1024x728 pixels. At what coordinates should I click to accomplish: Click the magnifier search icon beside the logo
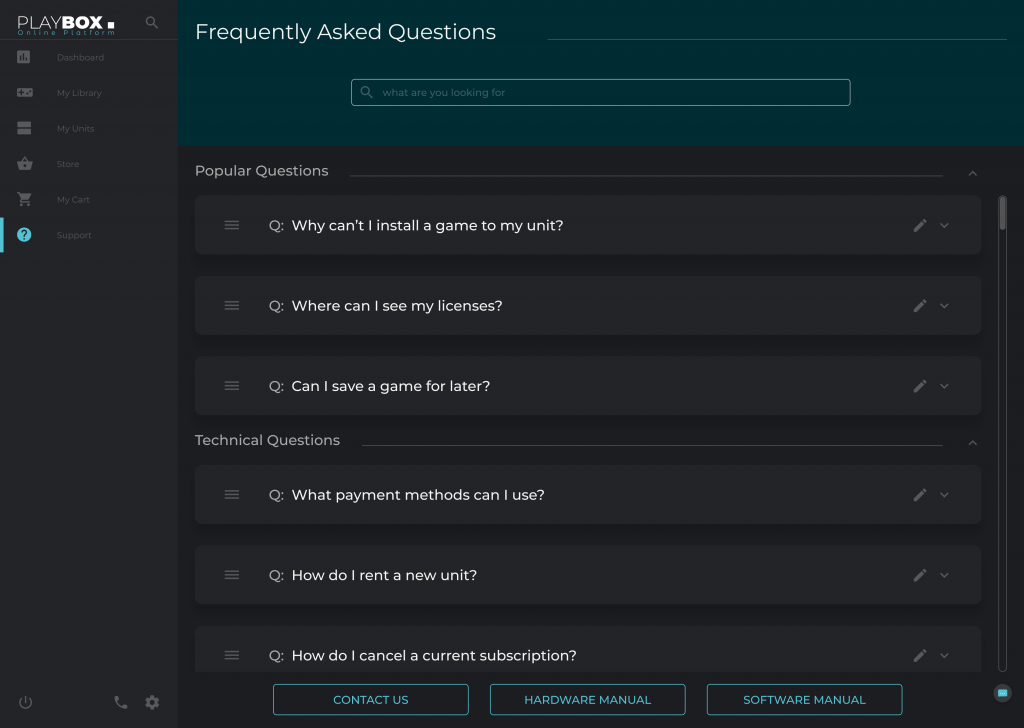click(151, 20)
